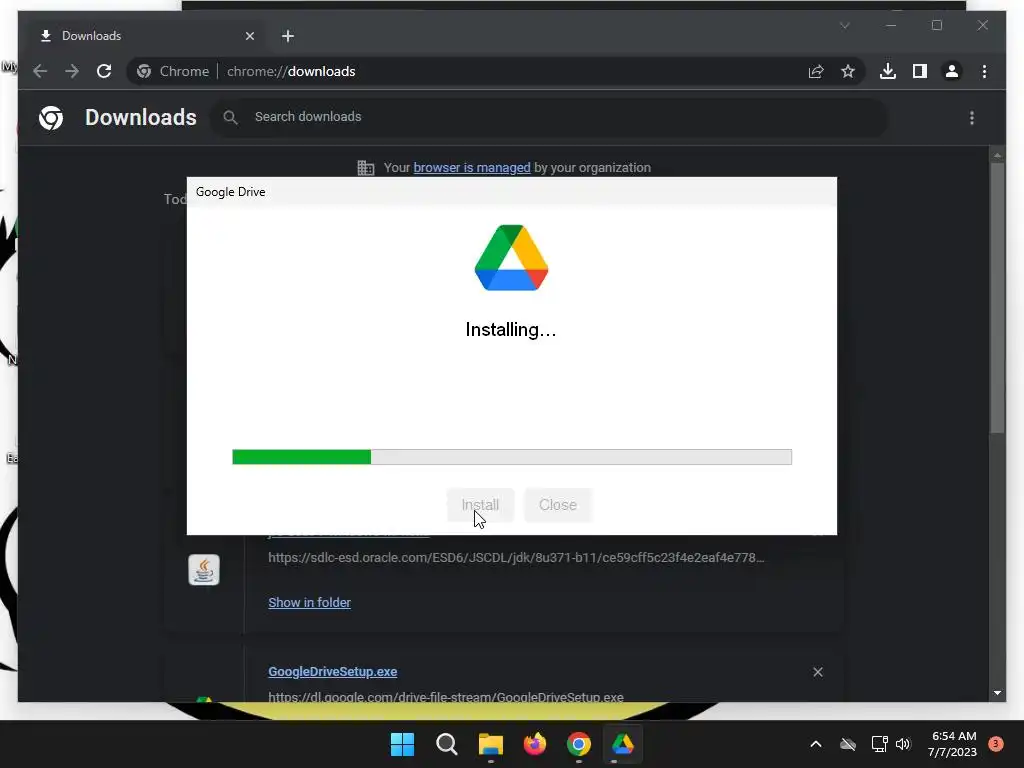Click the scrollbar down arrow
1024x768 pixels.
click(997, 693)
